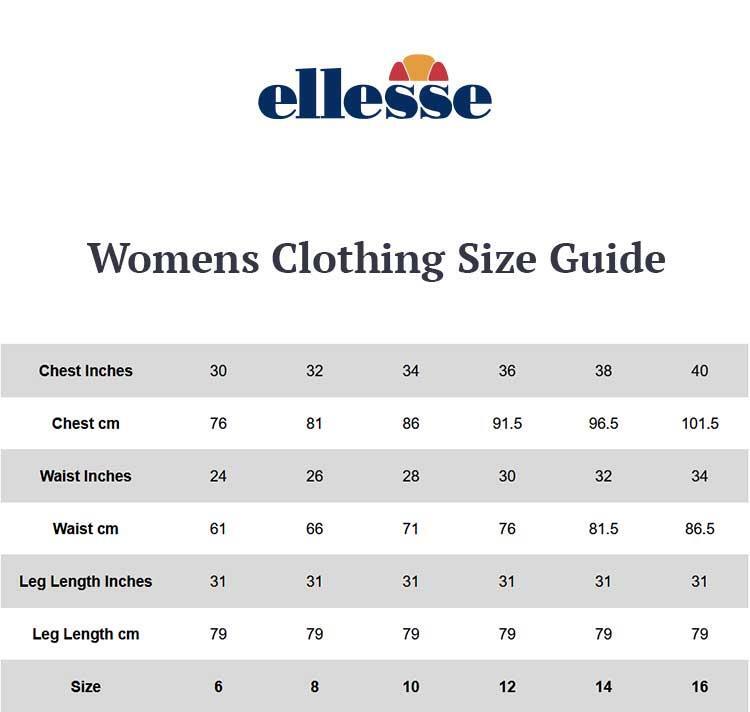Select the Chest cm row label
The image size is (750, 712).
86,423
